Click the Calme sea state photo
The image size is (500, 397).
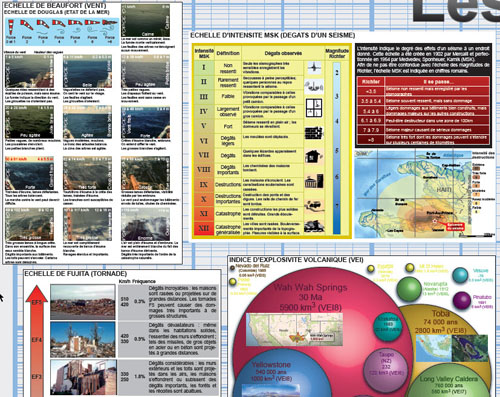pyautogui.click(x=145, y=20)
